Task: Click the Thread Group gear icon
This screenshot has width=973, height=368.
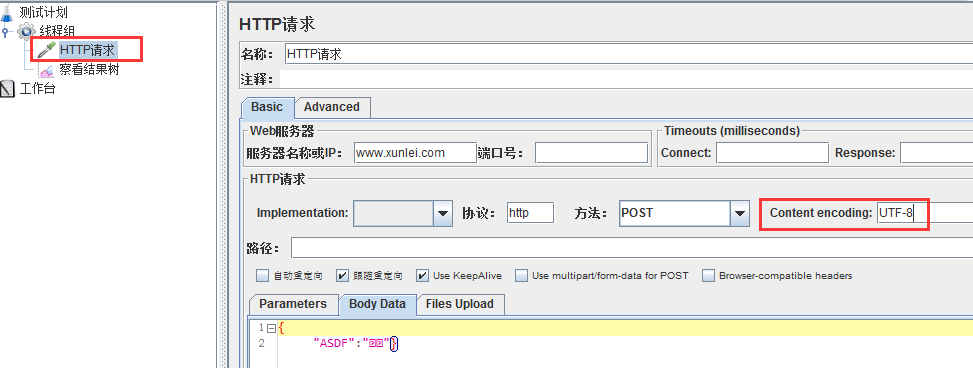Action: tap(26, 31)
